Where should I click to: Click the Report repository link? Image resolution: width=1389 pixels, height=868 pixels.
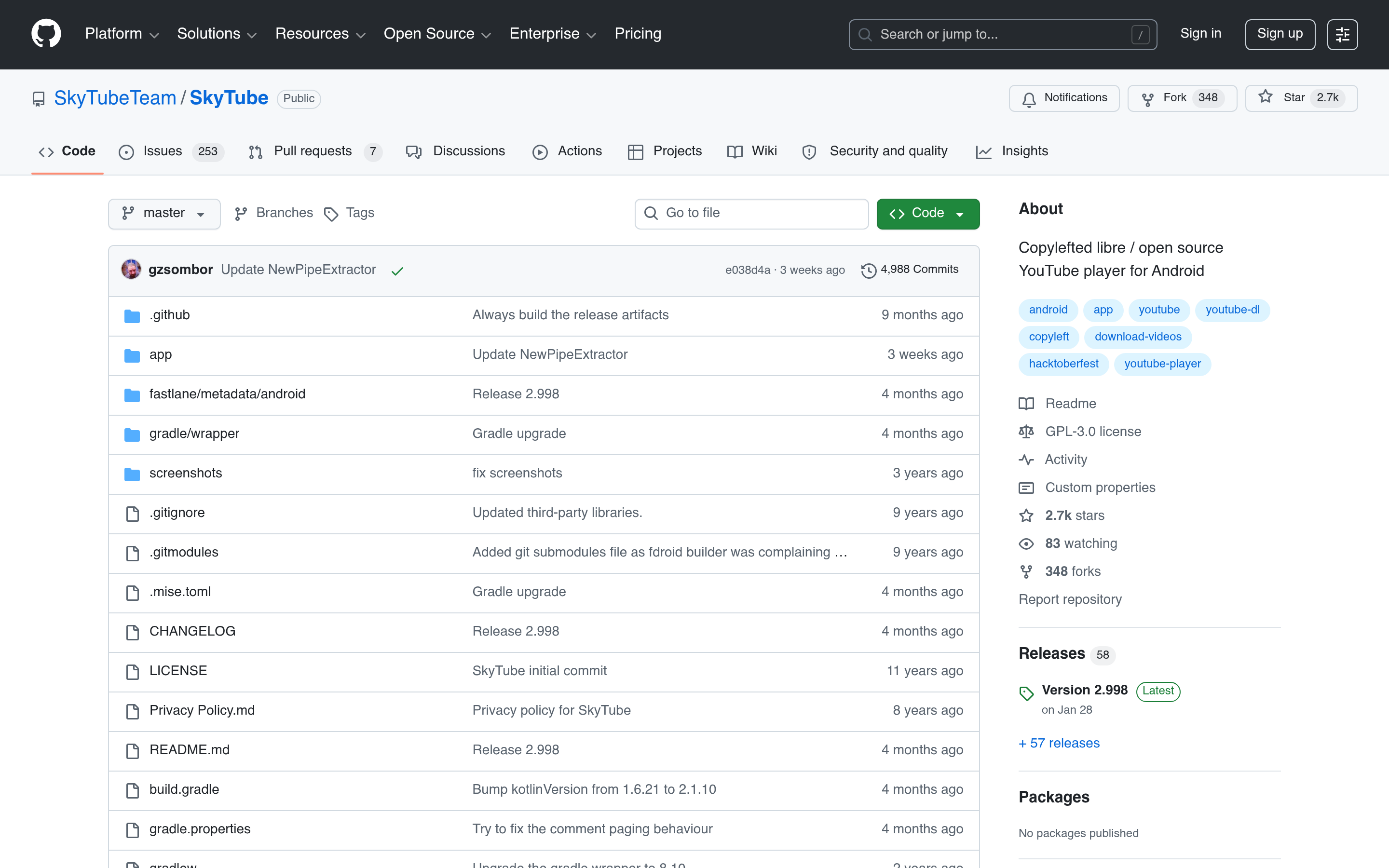(x=1070, y=599)
